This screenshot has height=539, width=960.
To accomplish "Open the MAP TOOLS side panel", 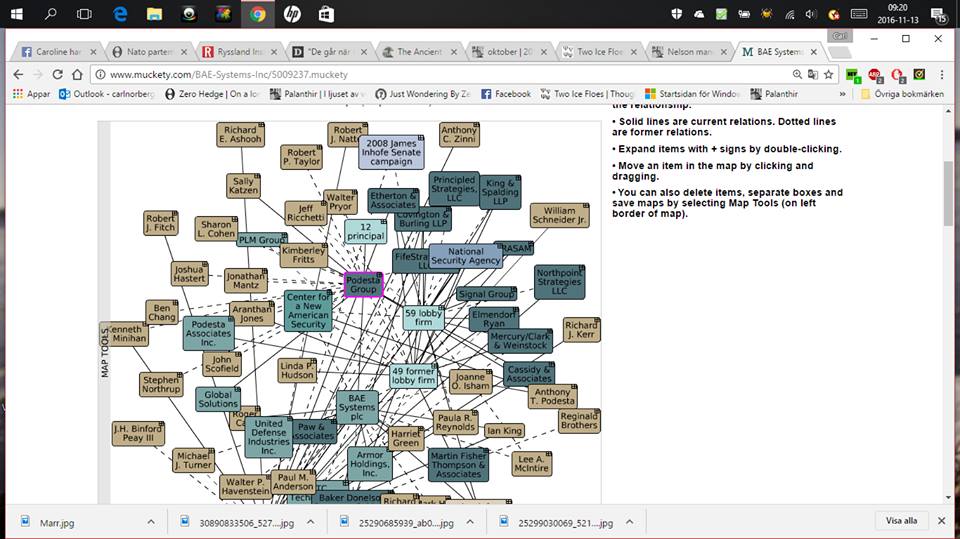I will (104, 350).
